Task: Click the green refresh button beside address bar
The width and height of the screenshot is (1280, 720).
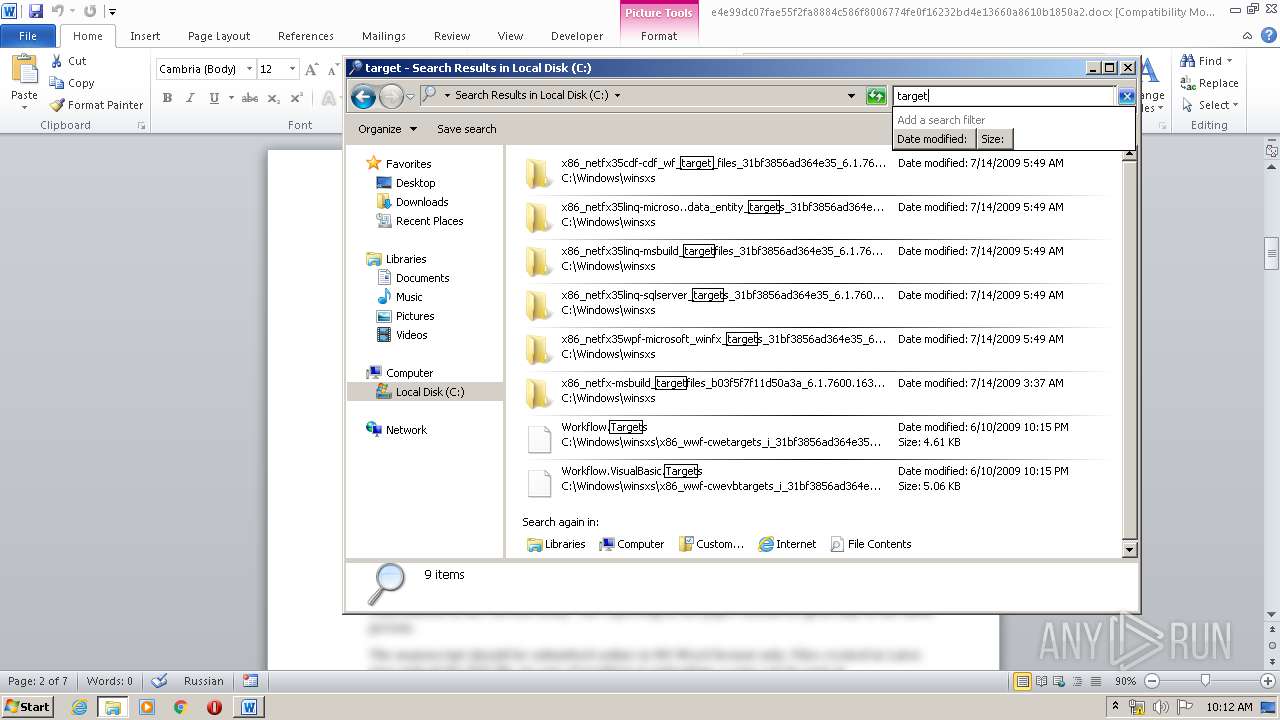Action: pos(876,96)
